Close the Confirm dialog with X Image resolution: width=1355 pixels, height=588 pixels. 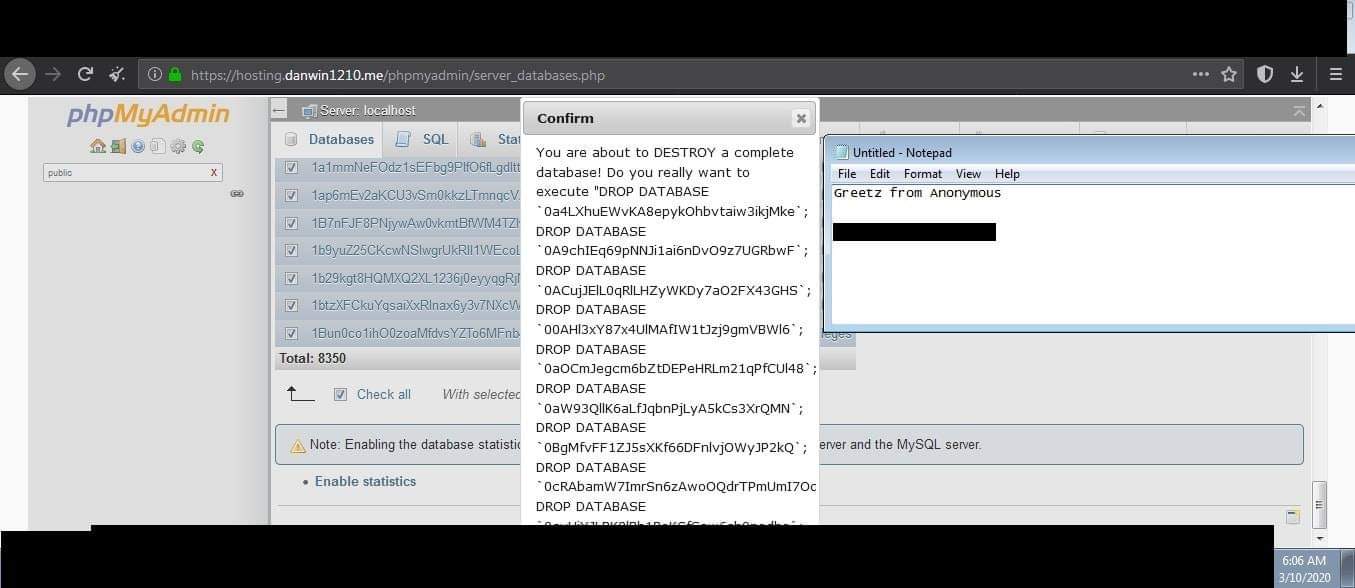(800, 118)
